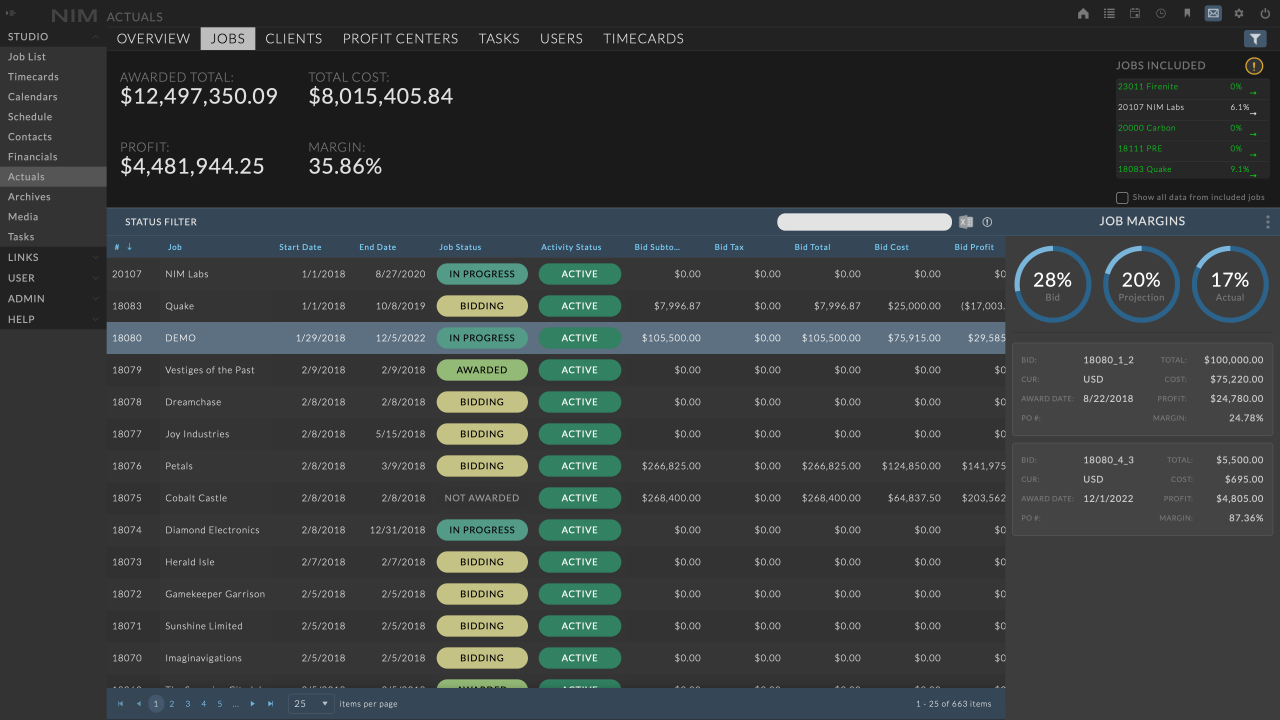Switch to the PROFIT CENTERS tab
This screenshot has width=1280, height=720.
click(x=400, y=38)
